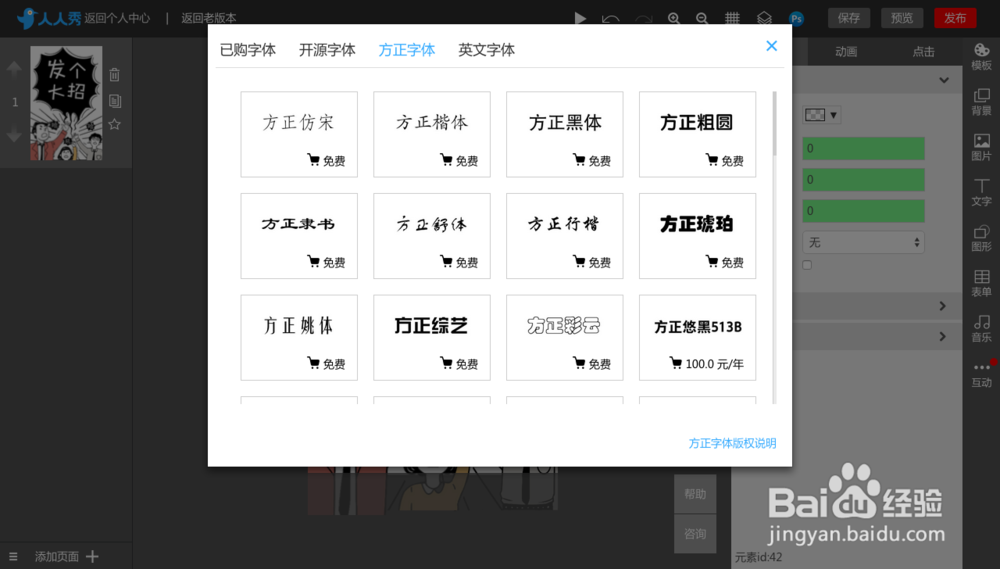Open 方正字体版权说明 link
The image size is (1000, 569).
[x=732, y=443]
